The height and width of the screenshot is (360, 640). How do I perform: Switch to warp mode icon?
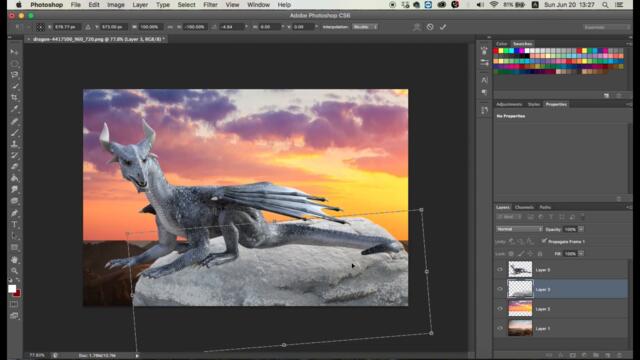click(416, 27)
